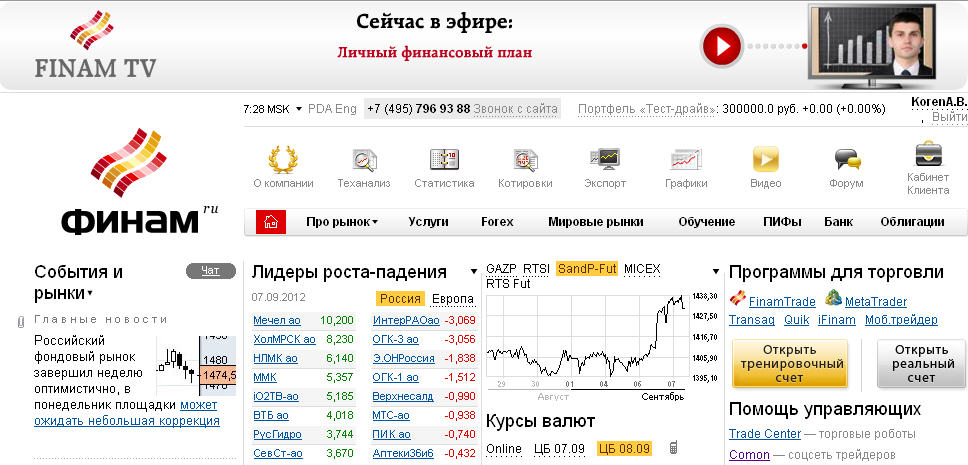Open the Статистика calendar icon
The image size is (968, 465).
click(x=444, y=159)
